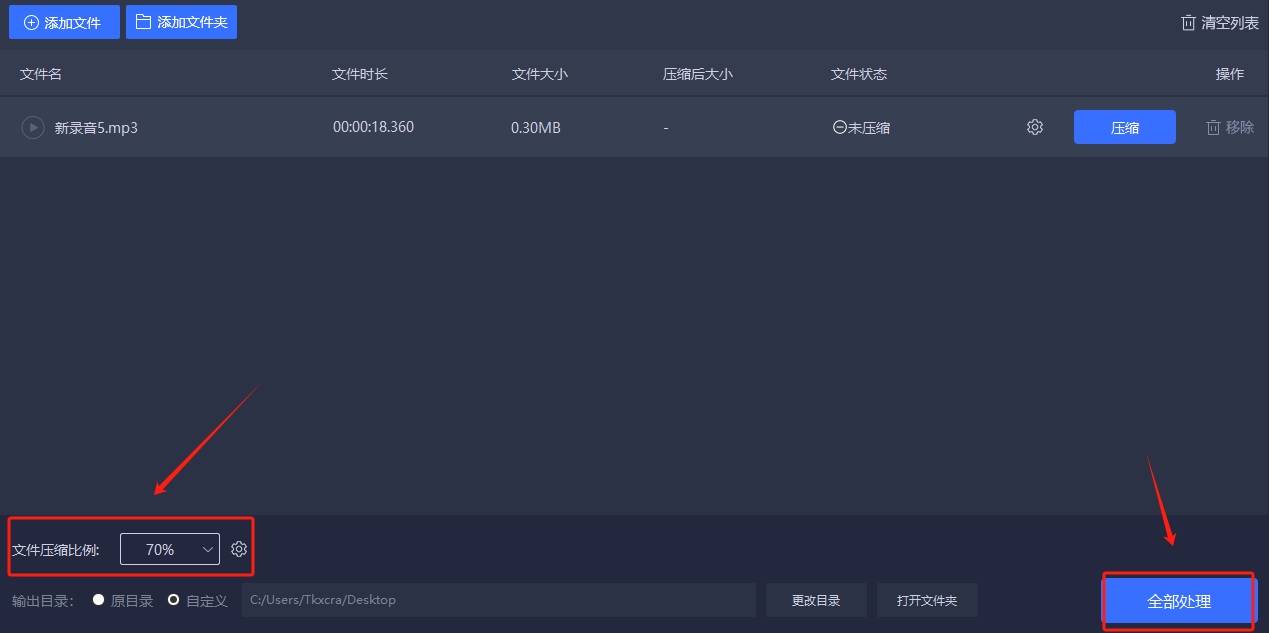1269x633 pixels.
Task: Select the file name 新录音5.mp3
Action: [x=96, y=127]
